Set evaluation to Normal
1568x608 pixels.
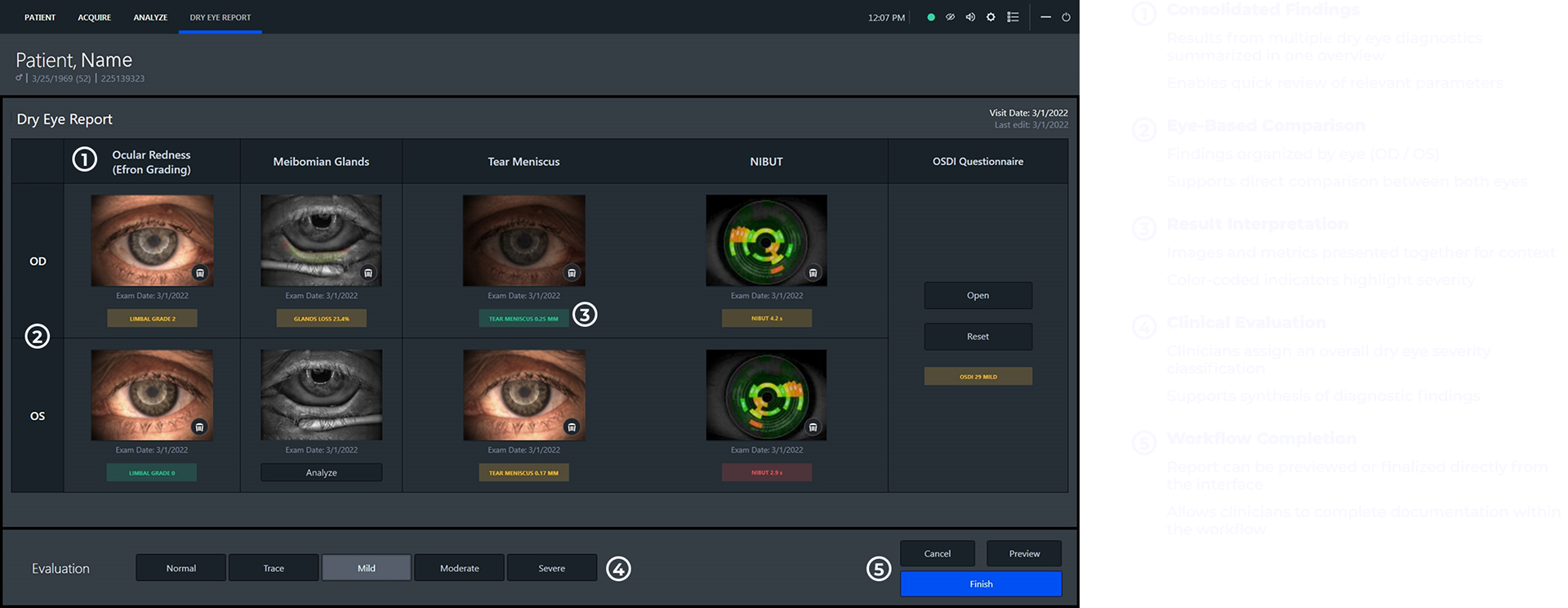[x=180, y=568]
